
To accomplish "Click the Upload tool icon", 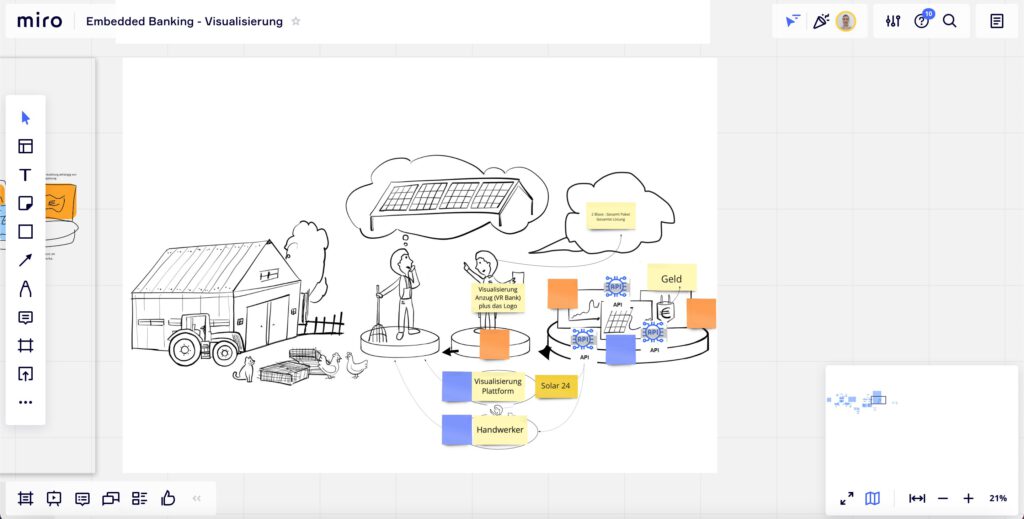I will point(26,374).
